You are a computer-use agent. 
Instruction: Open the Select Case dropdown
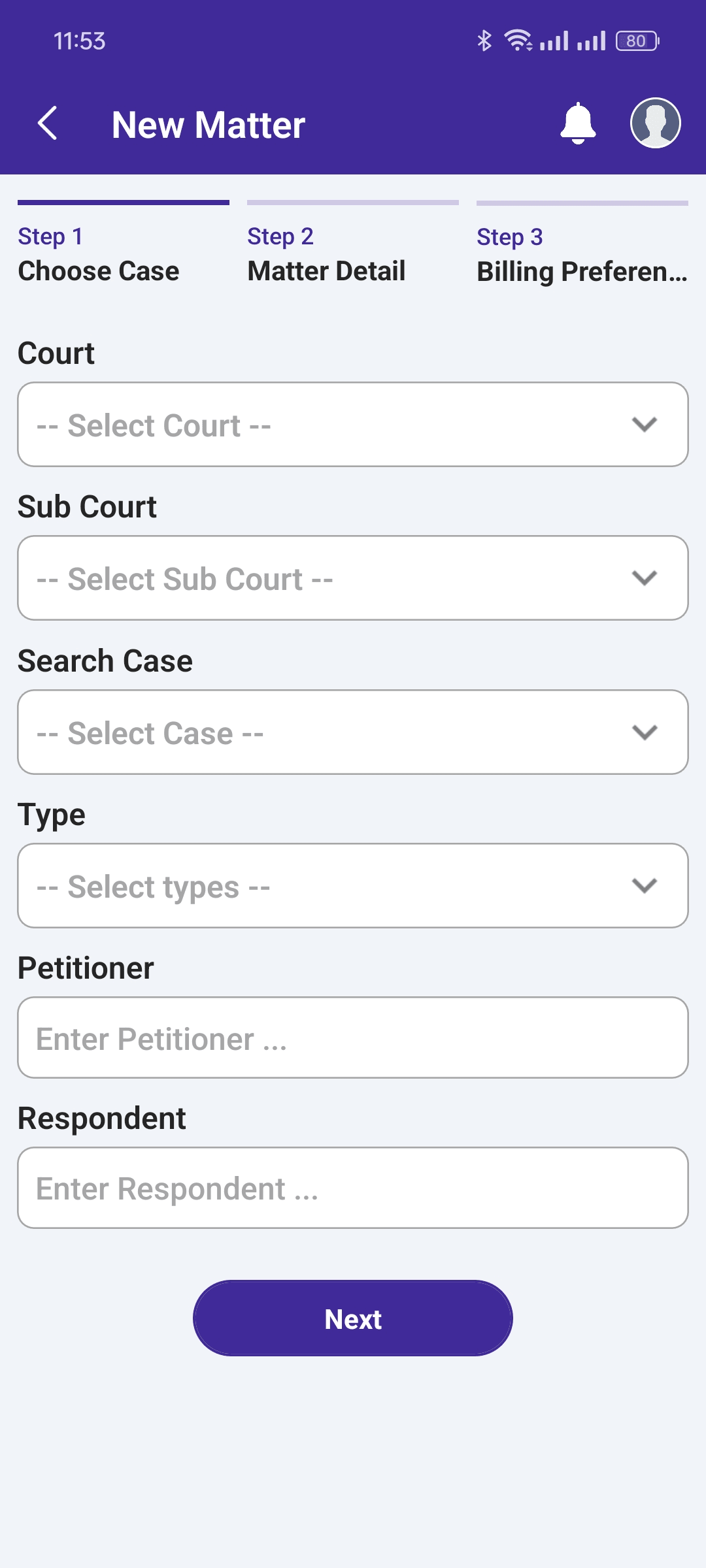353,732
